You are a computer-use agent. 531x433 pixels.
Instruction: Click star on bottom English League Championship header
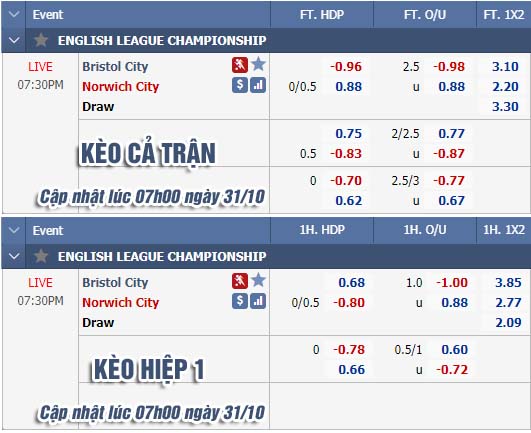click(x=41, y=256)
